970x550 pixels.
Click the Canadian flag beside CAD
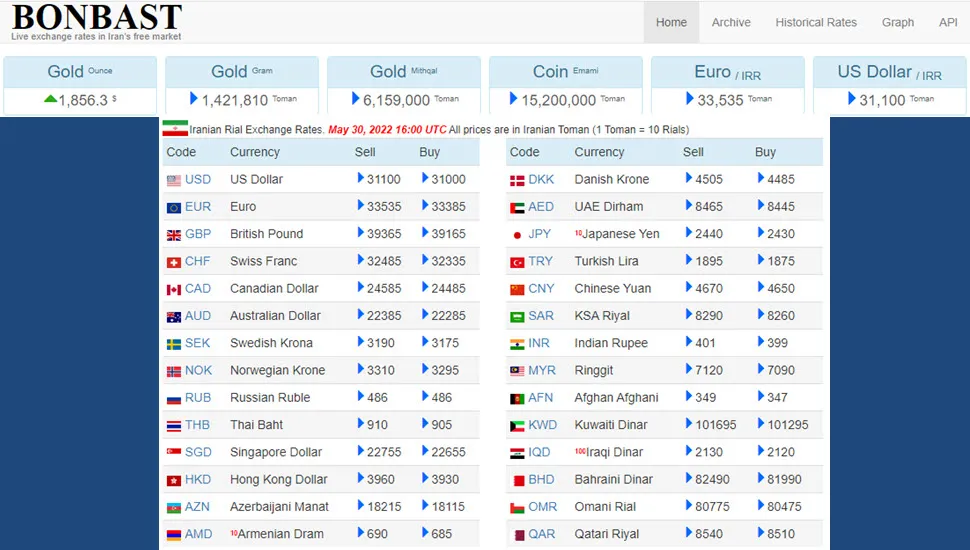click(174, 289)
